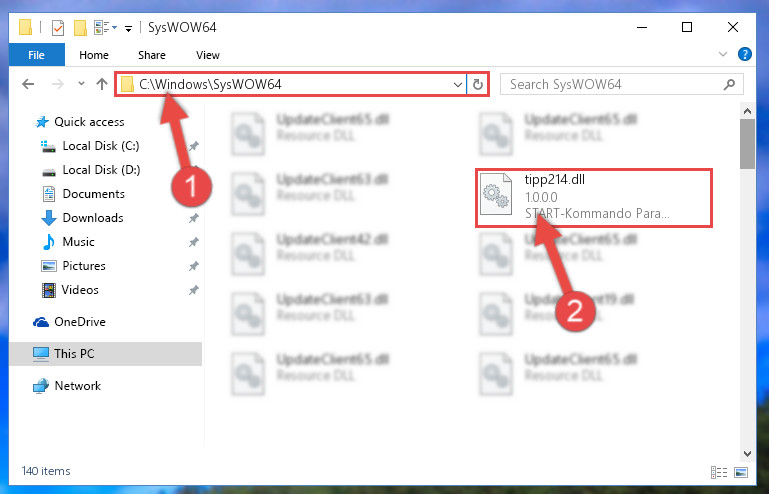
Task: Click the Up one level arrow
Action: pos(102,84)
